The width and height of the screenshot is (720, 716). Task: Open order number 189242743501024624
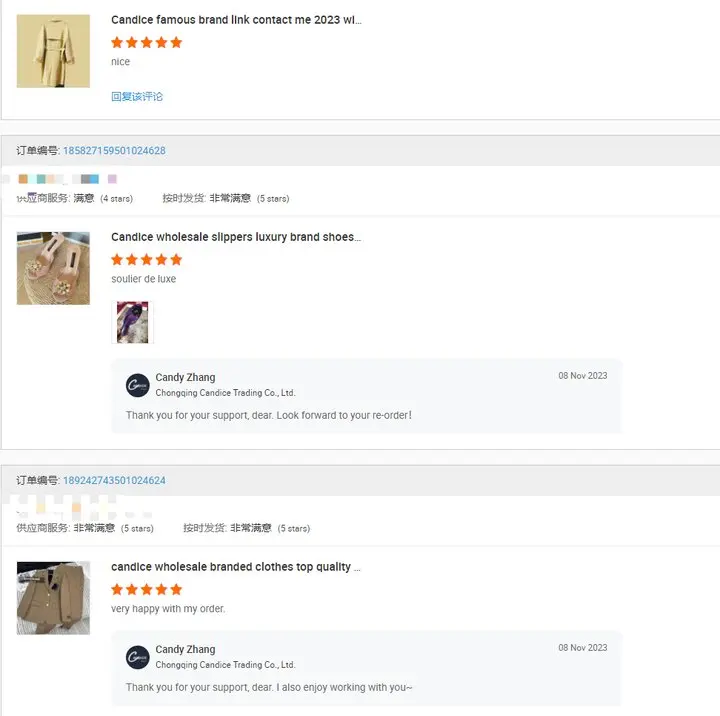114,480
